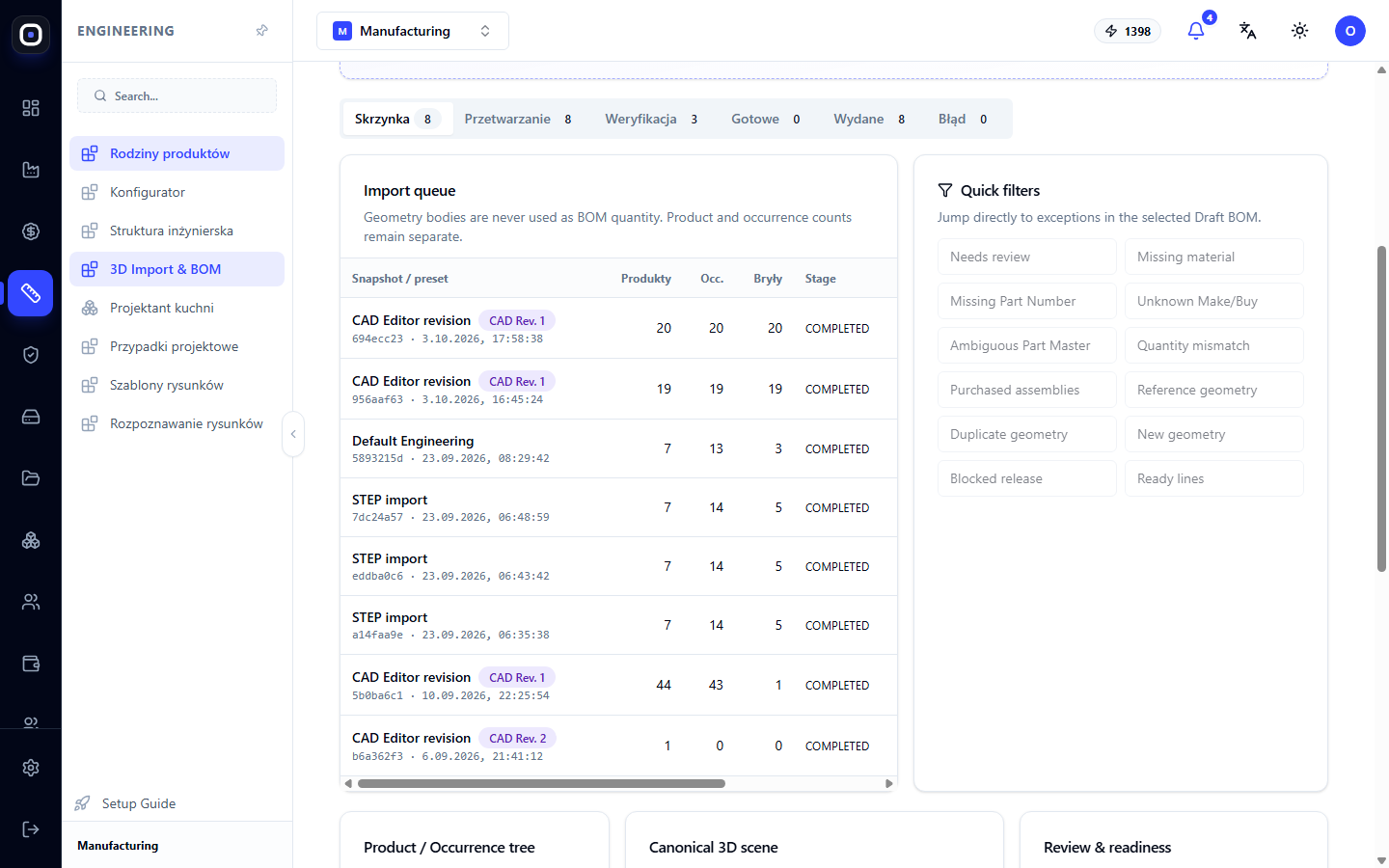Toggle Missing material quick filter
This screenshot has height=868, width=1389.
pos(1214,257)
